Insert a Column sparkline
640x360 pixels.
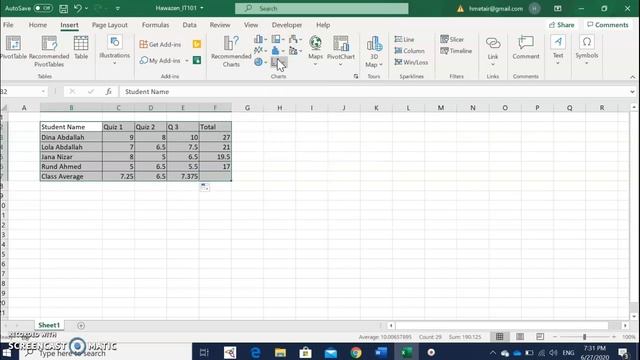tap(410, 51)
